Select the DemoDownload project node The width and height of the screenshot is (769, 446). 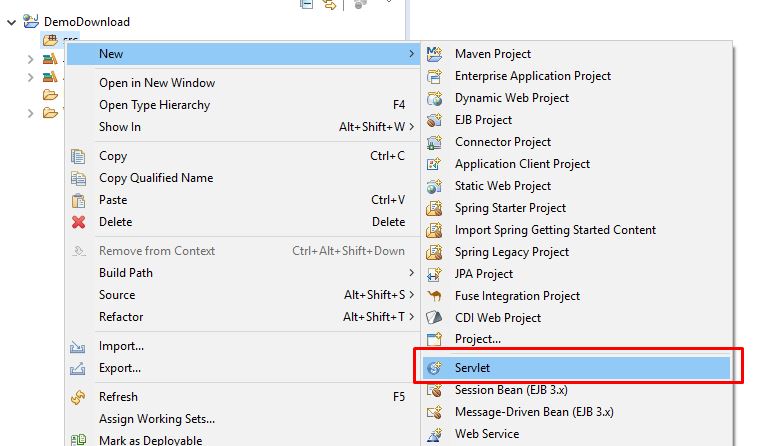click(x=87, y=22)
